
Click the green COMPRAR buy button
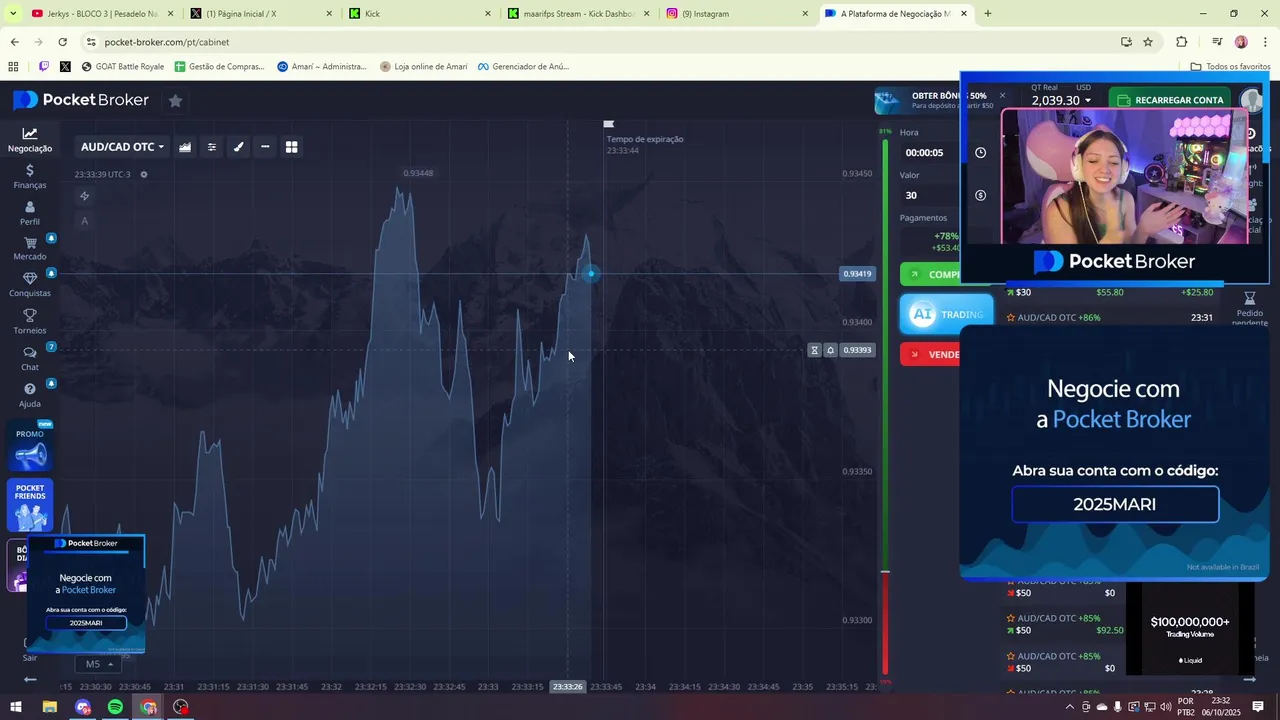click(930, 274)
